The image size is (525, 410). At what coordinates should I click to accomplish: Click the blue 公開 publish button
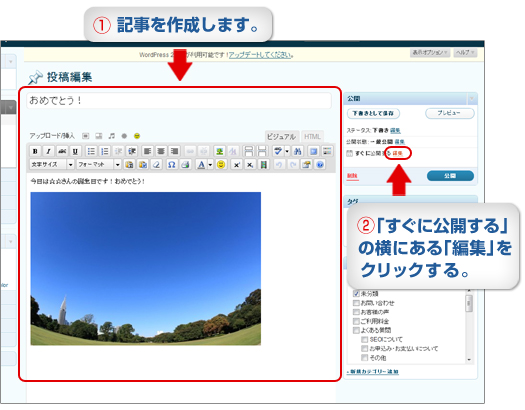[x=450, y=176]
